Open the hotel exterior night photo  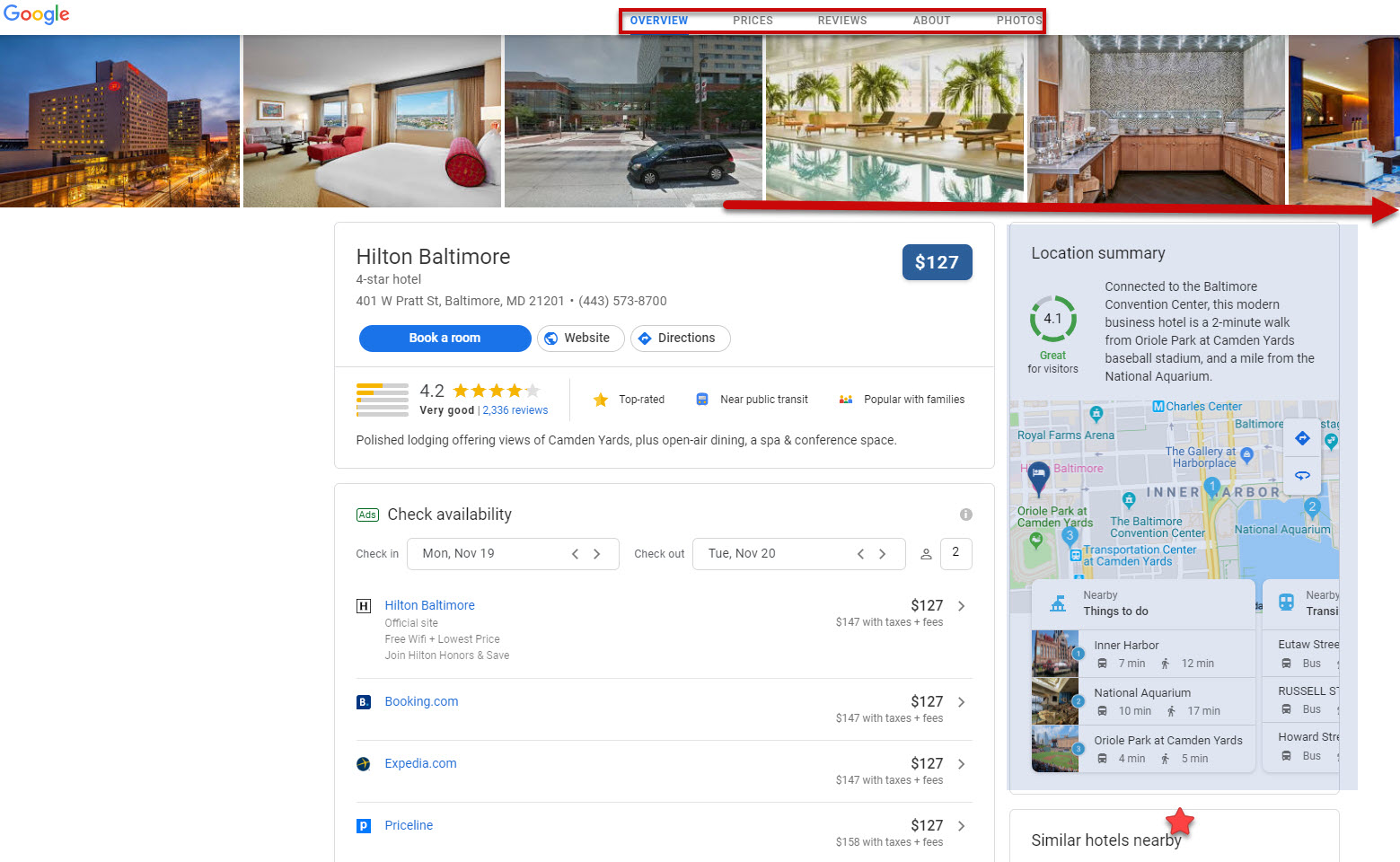tap(119, 121)
